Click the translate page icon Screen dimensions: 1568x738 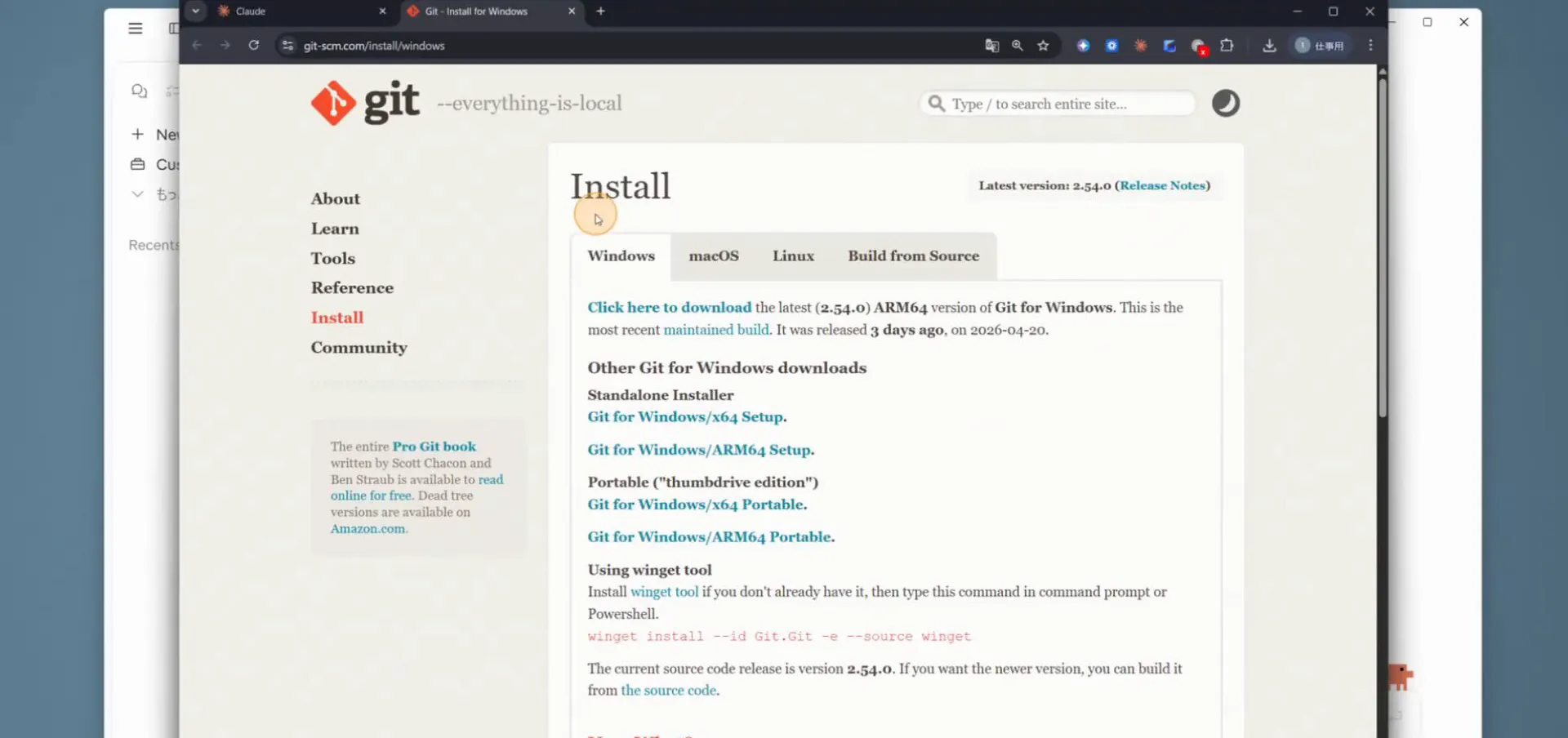tap(992, 46)
